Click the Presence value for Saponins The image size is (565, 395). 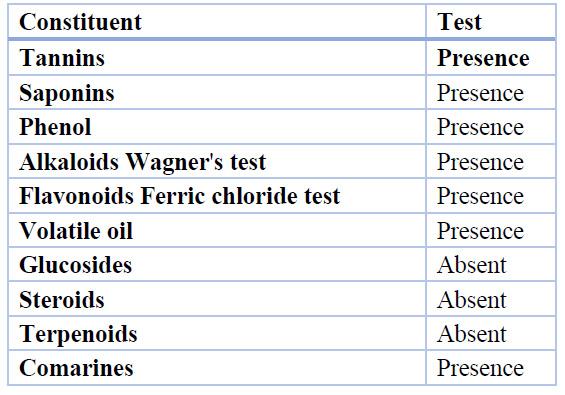[480, 93]
